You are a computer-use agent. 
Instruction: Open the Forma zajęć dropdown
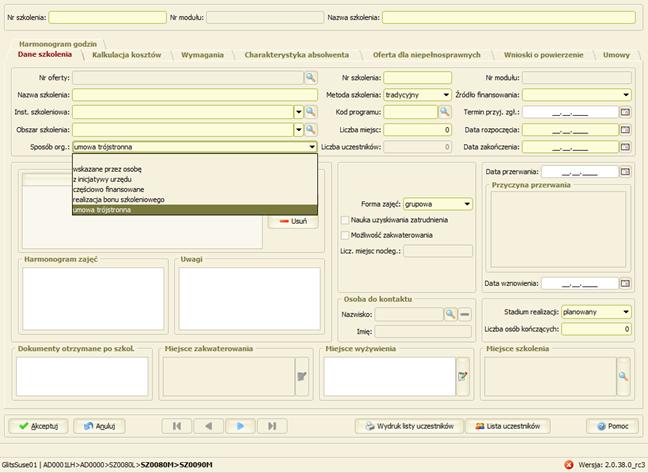(467, 204)
